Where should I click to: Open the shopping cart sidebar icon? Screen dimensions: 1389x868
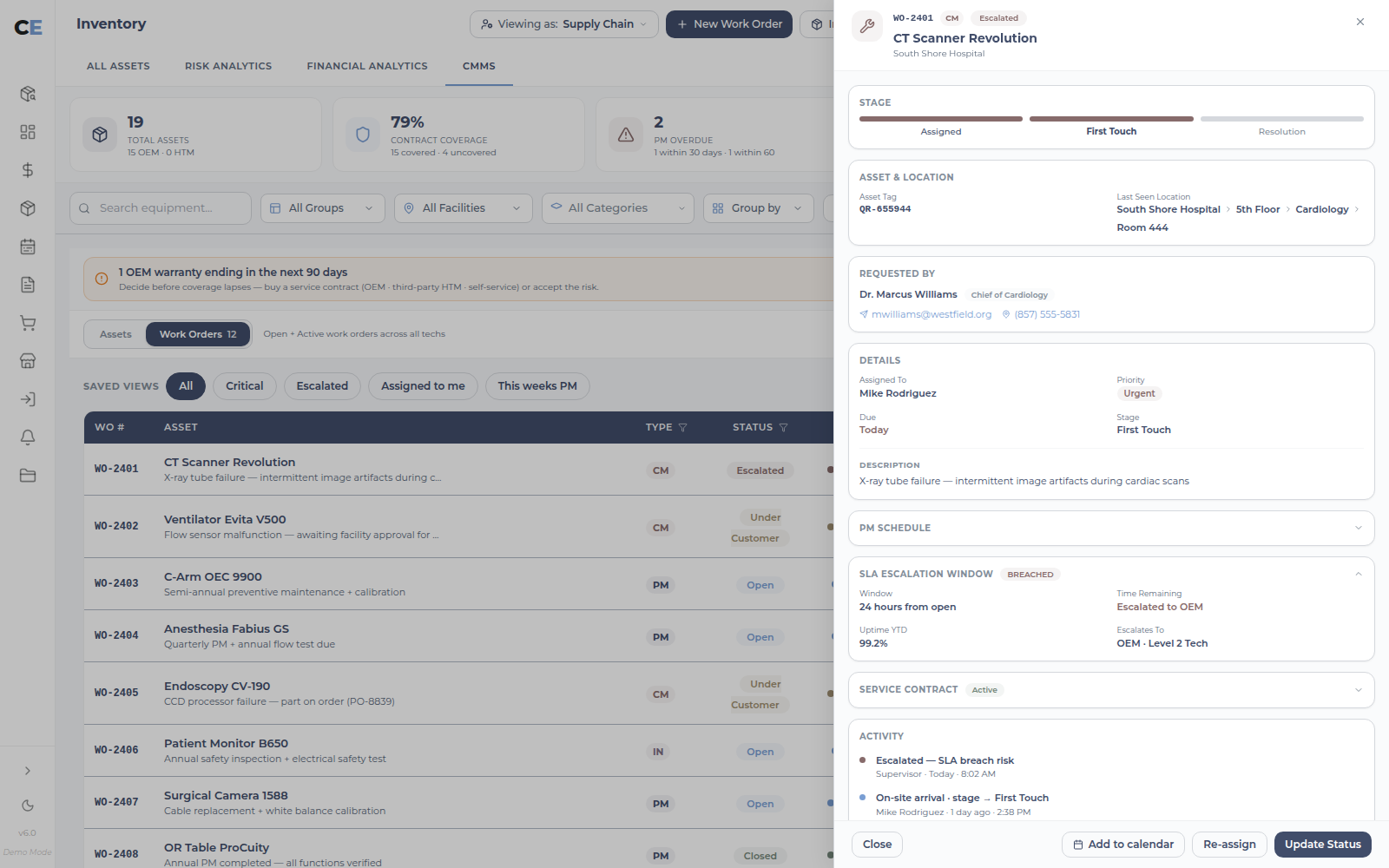[28, 323]
